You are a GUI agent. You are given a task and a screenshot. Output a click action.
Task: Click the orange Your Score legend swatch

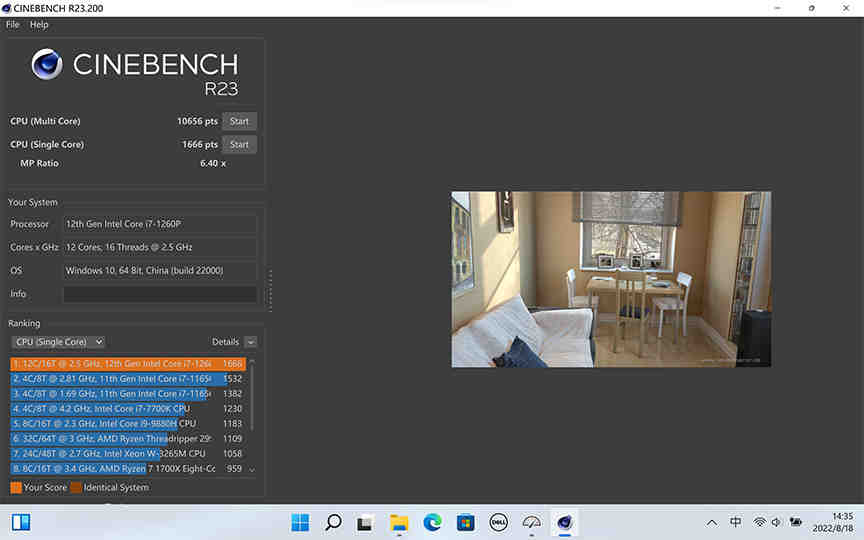tap(16, 488)
